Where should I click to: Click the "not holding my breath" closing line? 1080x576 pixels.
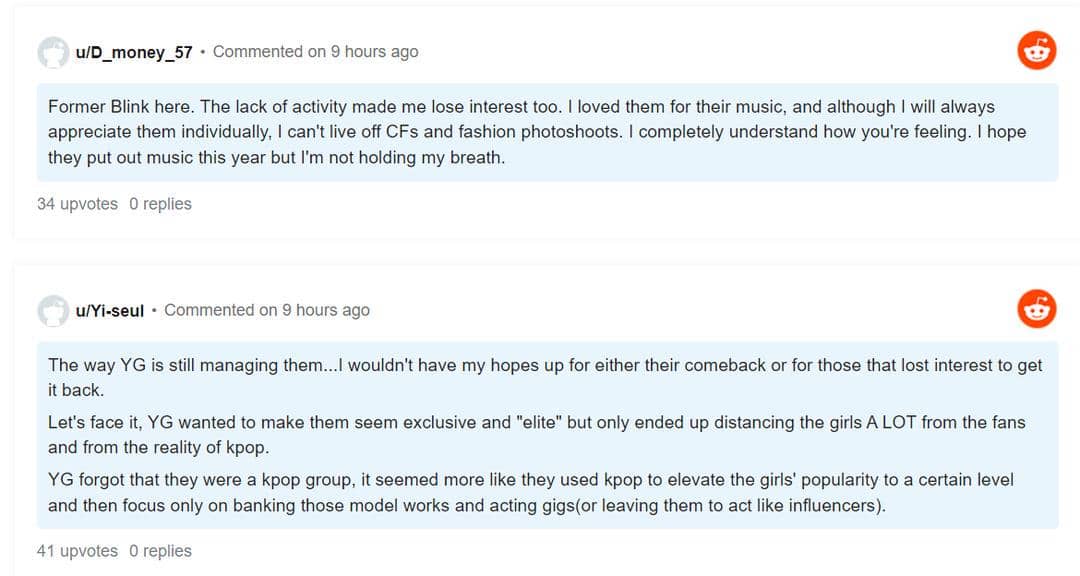[x=276, y=158]
